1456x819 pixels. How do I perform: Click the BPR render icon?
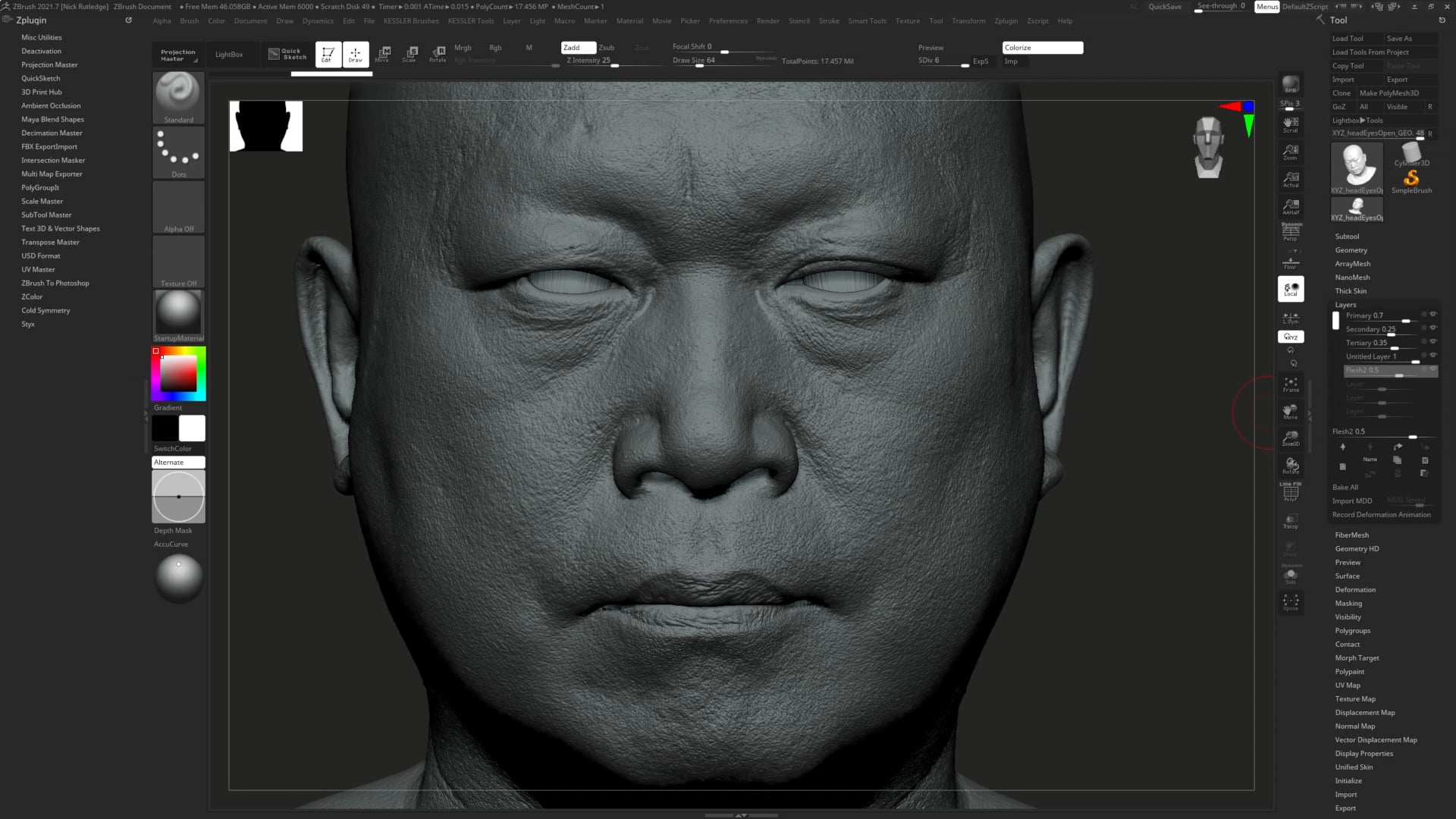(x=1290, y=84)
